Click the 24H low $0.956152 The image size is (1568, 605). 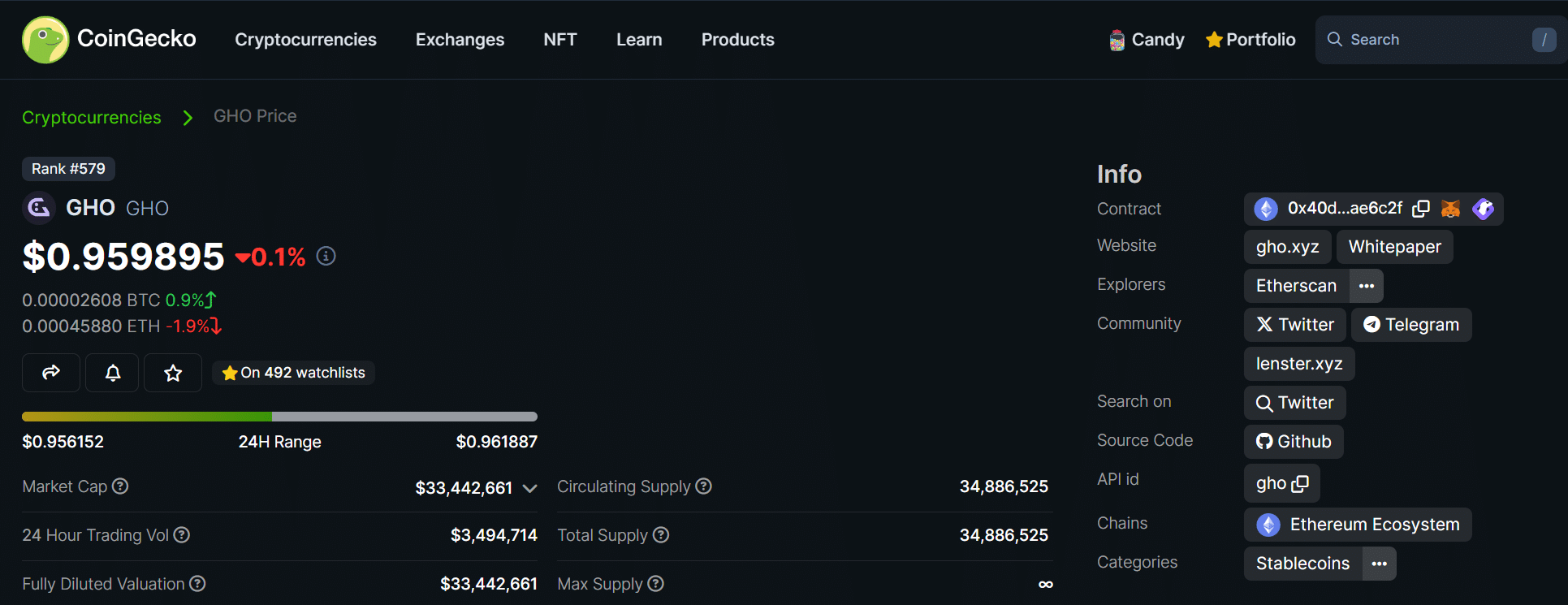pos(63,442)
